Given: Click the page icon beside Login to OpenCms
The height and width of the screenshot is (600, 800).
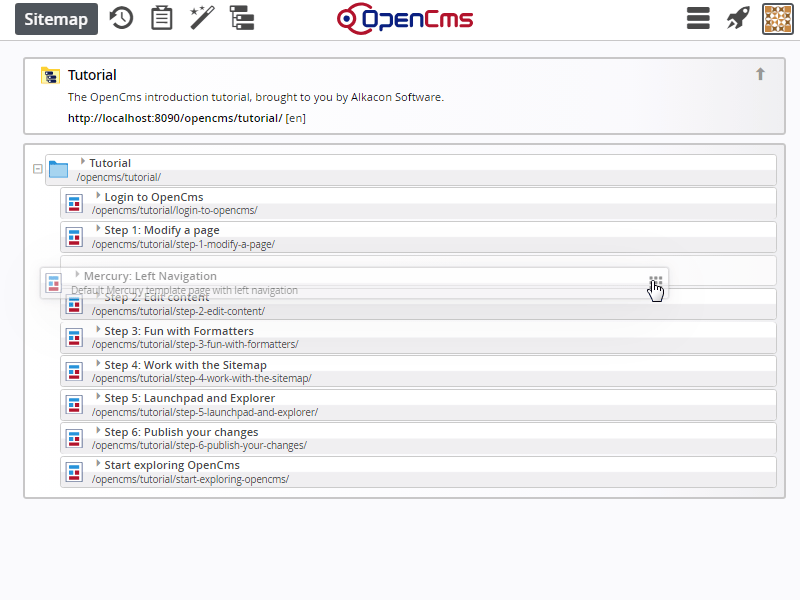Looking at the screenshot, I should (x=74, y=203).
